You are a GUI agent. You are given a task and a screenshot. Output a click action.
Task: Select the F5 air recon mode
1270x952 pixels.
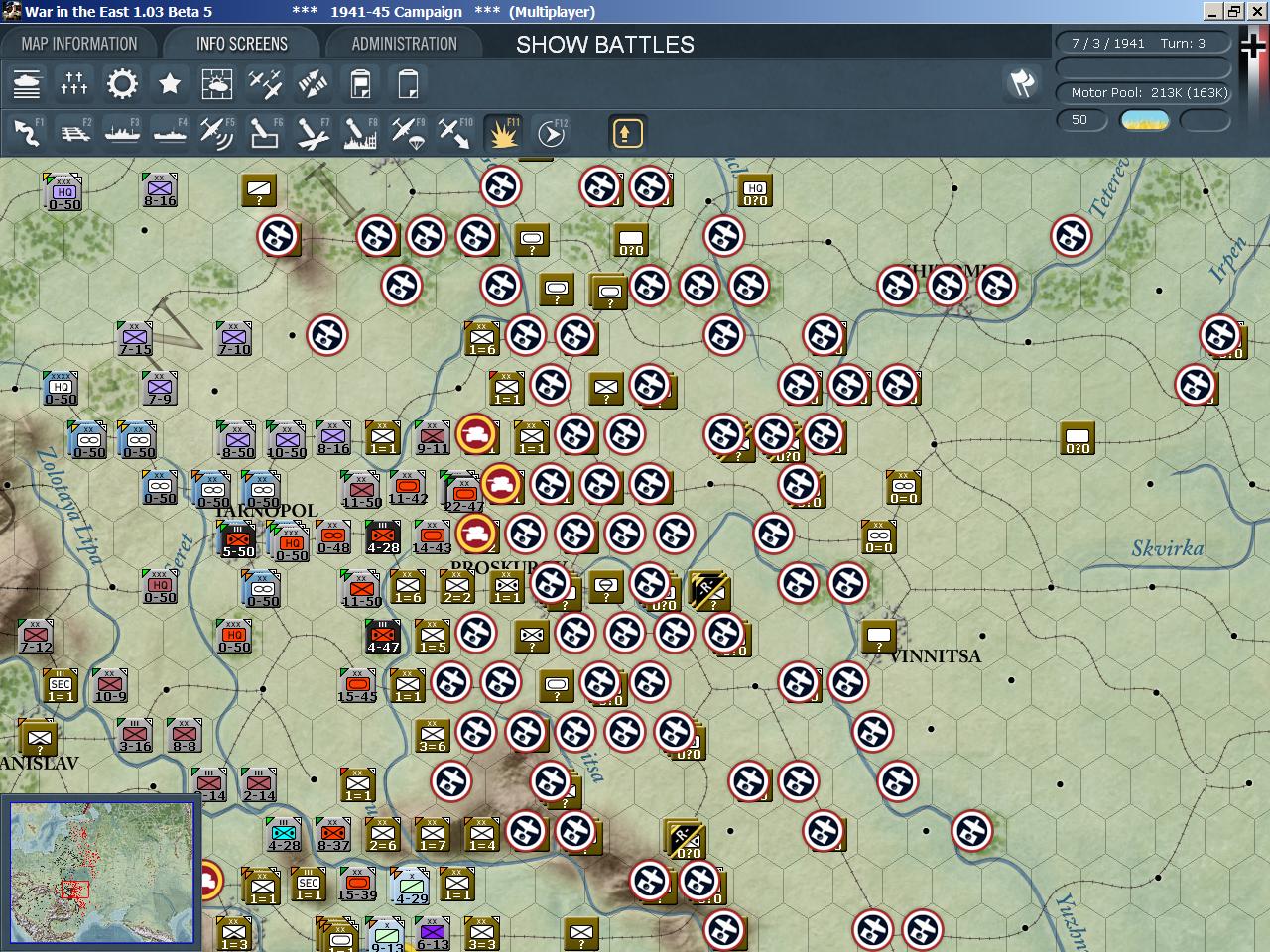pos(217,133)
